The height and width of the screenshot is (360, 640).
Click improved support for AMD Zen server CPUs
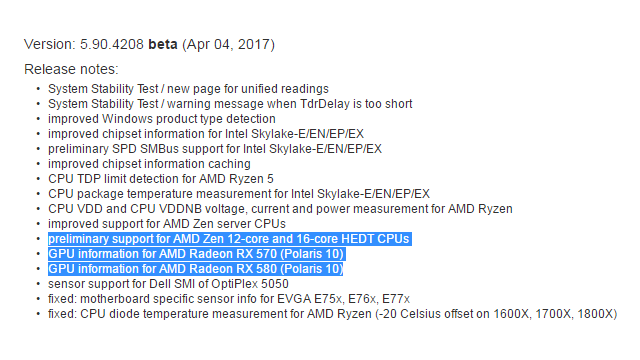[x=167, y=224]
